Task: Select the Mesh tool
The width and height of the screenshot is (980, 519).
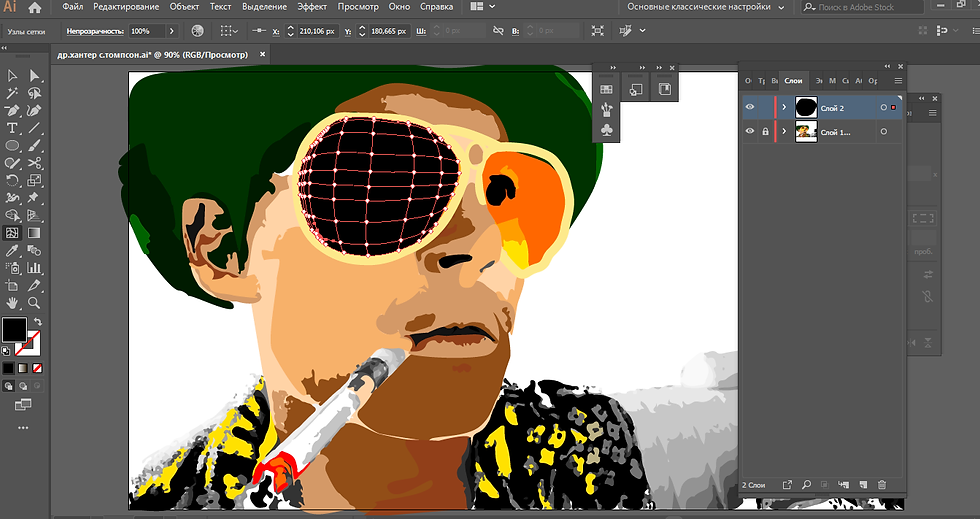Action: click(x=12, y=233)
